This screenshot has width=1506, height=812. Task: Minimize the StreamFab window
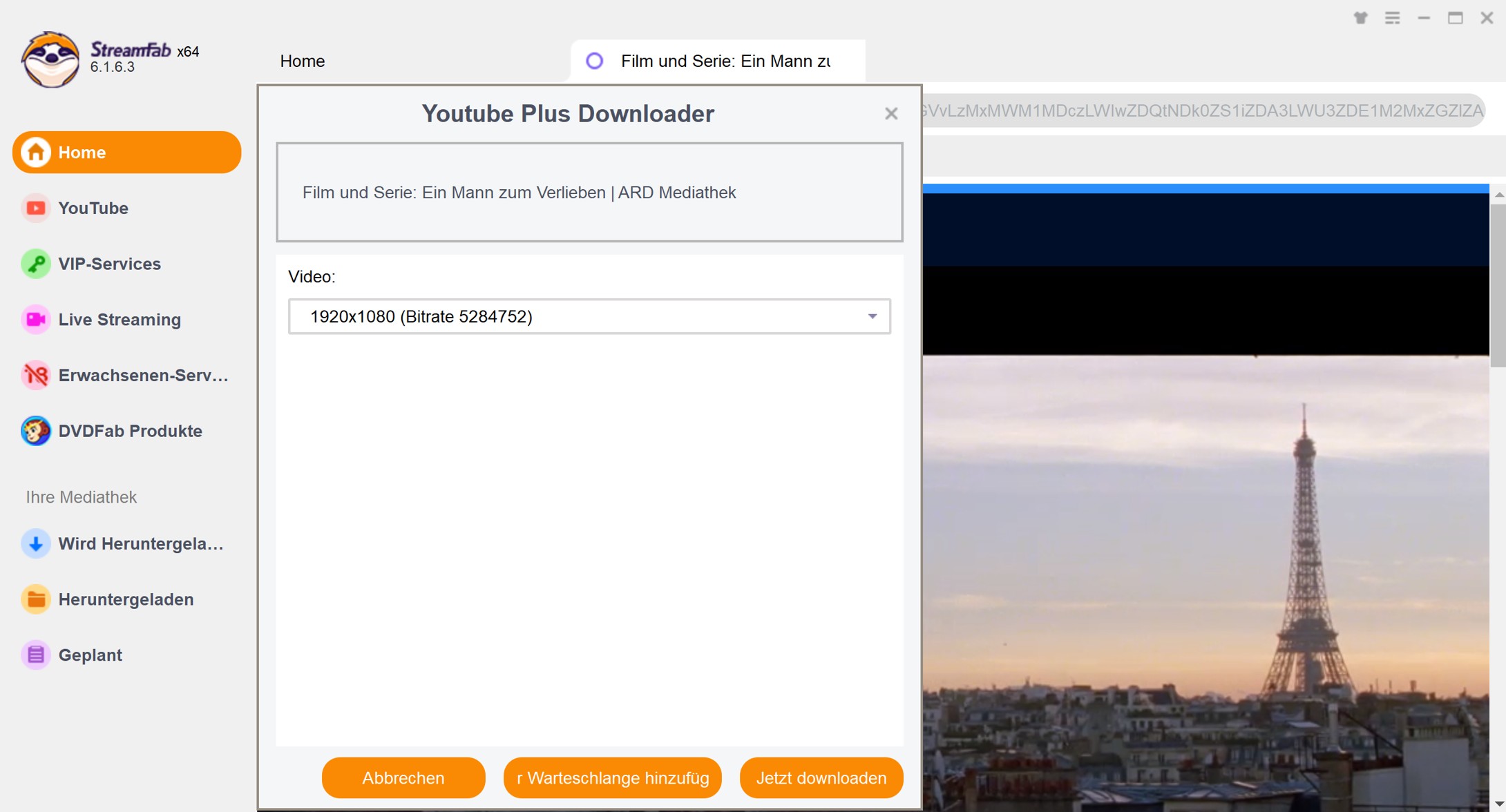pos(1424,18)
